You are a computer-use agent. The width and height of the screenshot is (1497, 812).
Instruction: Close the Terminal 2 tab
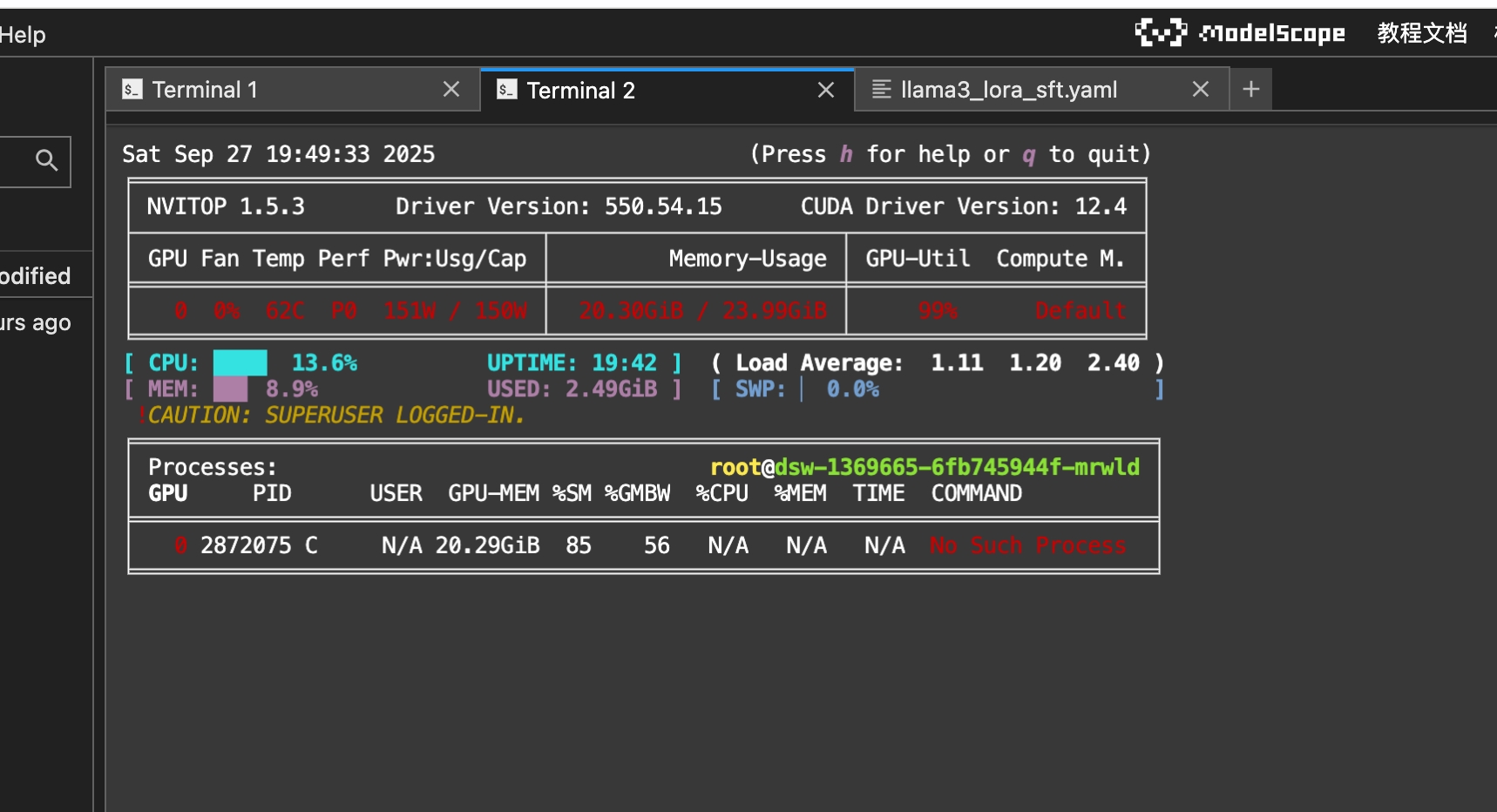click(825, 90)
